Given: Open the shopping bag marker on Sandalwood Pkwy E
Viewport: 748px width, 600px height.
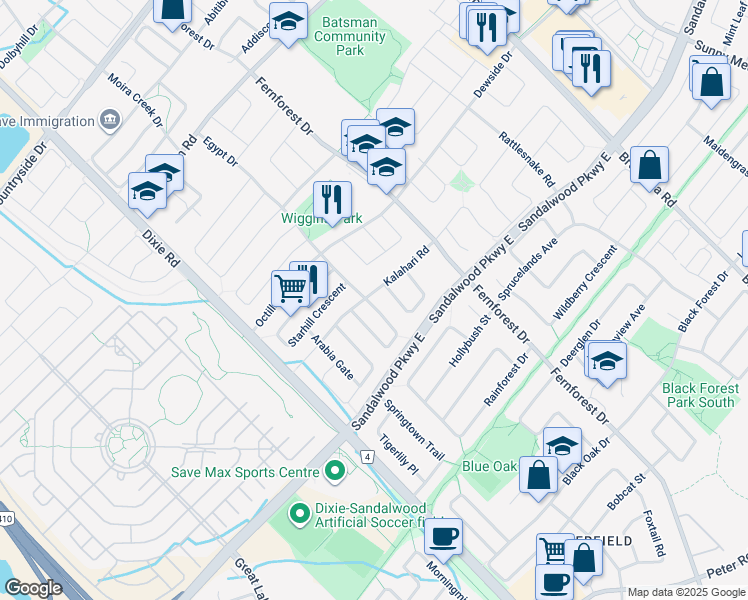Looking at the screenshot, I should coord(650,165).
